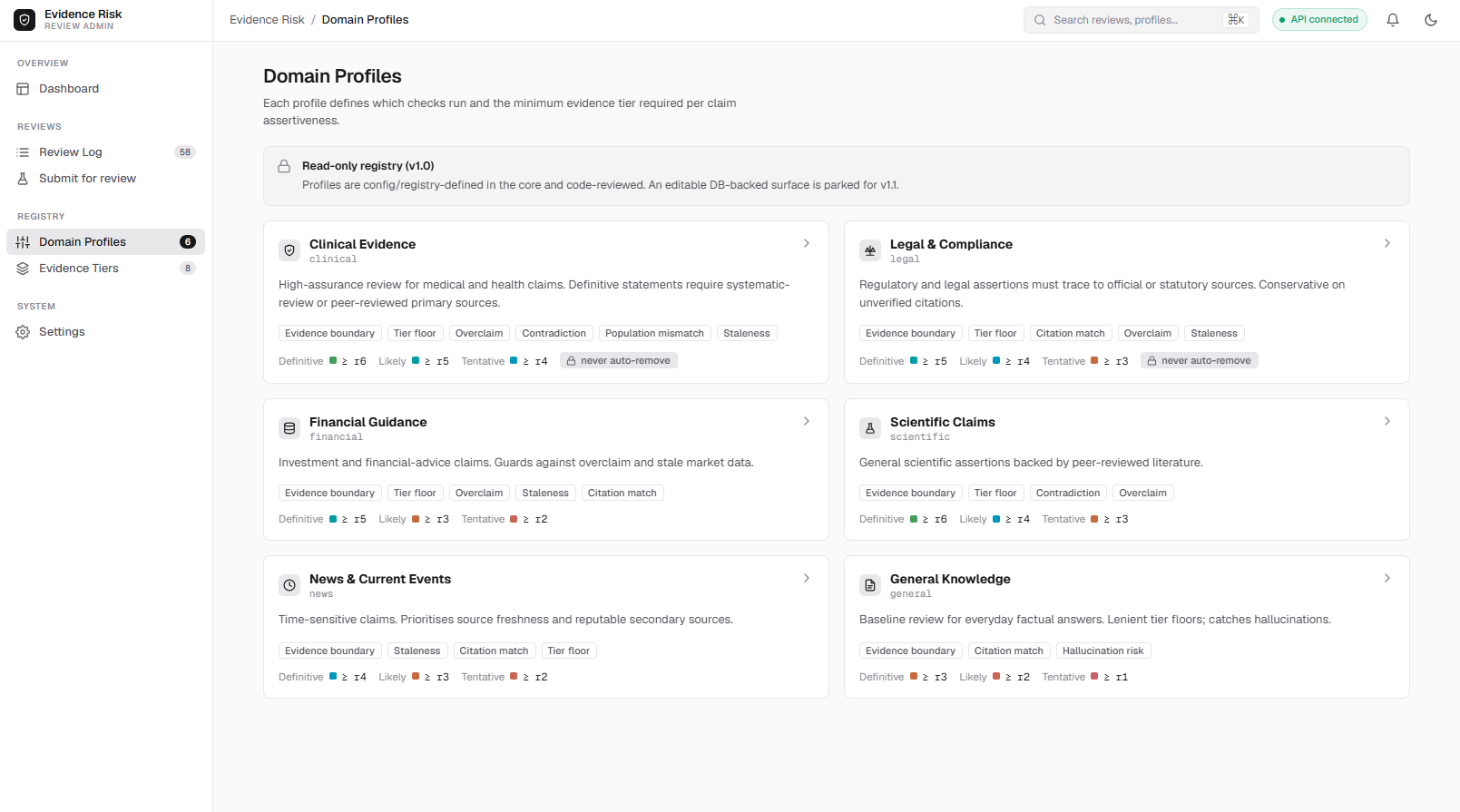The height and width of the screenshot is (812, 1460).
Task: Click orange Tentative swatch in Legal & Compliance
Action: (x=1094, y=360)
